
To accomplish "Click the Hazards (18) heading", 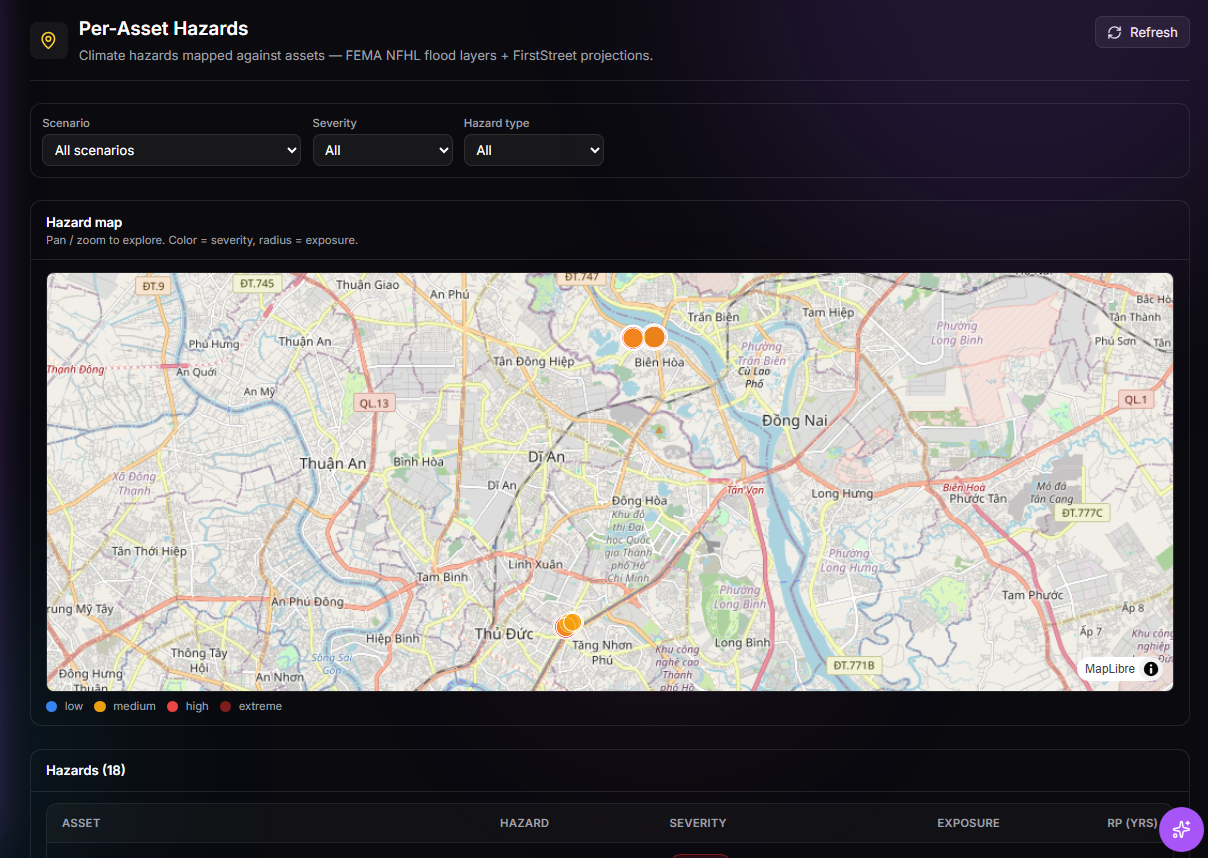I will [x=86, y=770].
